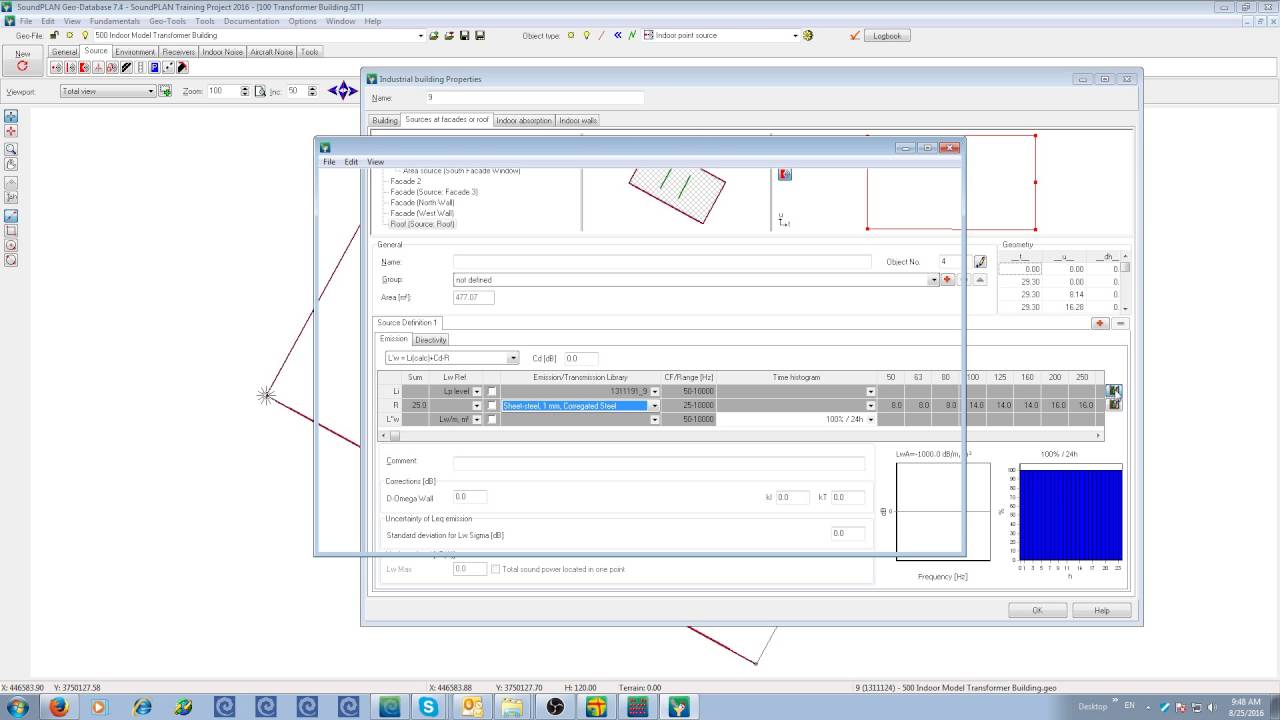Activate the magnifier zoom tool
Screen dimensions: 1280x720
tap(11, 149)
